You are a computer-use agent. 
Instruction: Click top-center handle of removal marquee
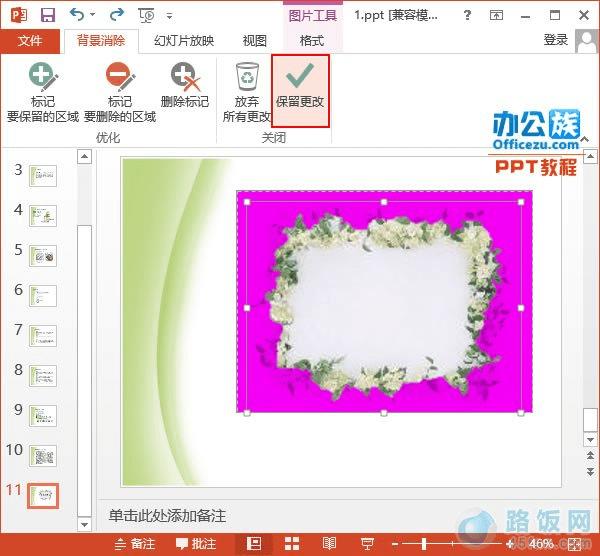(384, 202)
